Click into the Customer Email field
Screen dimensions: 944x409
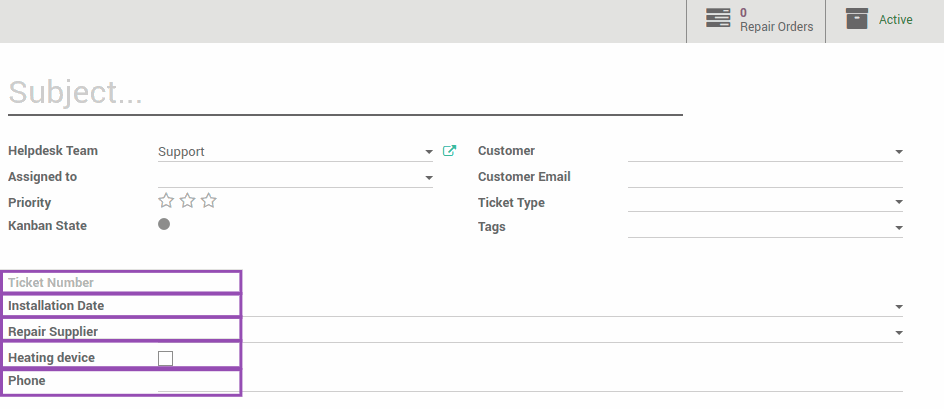(765, 177)
